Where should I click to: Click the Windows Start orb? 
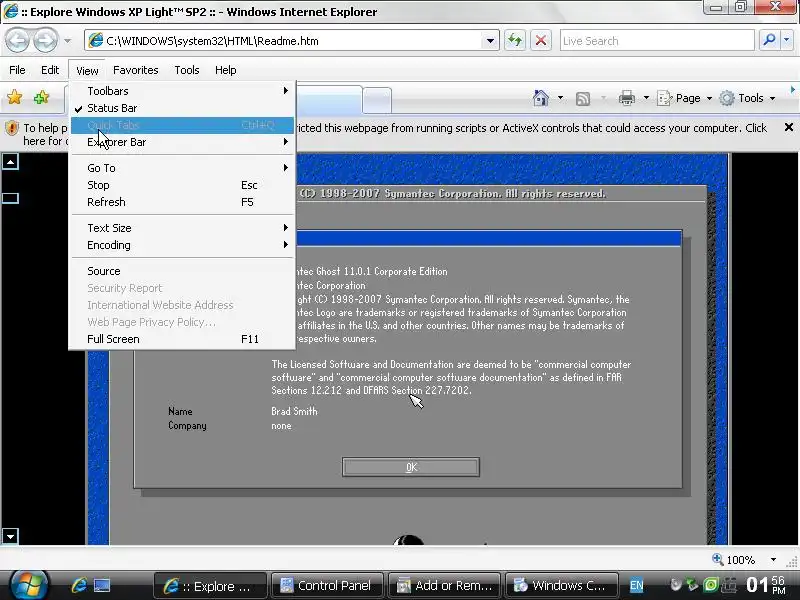coord(29,585)
